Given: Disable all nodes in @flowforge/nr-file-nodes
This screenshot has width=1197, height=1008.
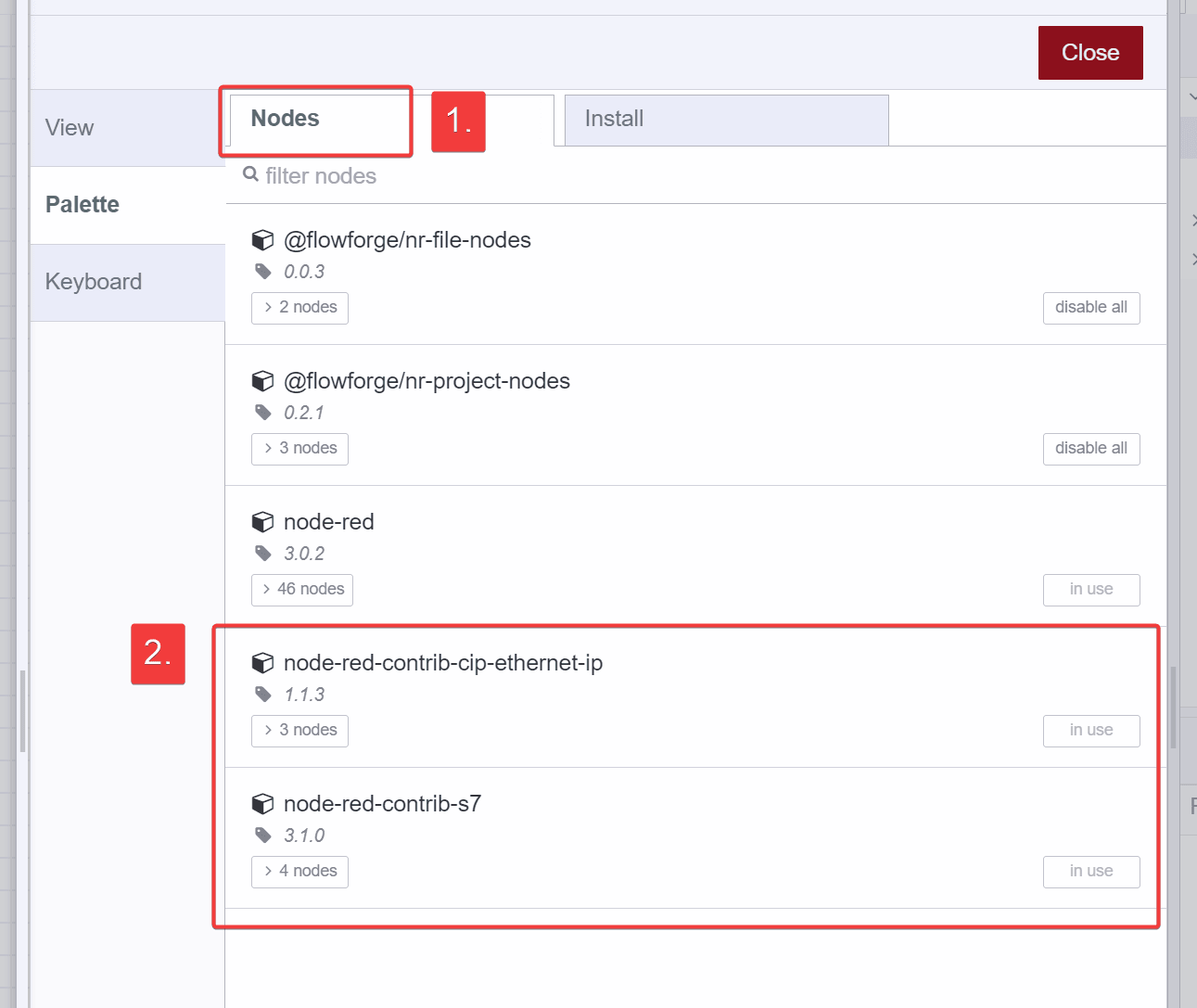Looking at the screenshot, I should 1091,307.
